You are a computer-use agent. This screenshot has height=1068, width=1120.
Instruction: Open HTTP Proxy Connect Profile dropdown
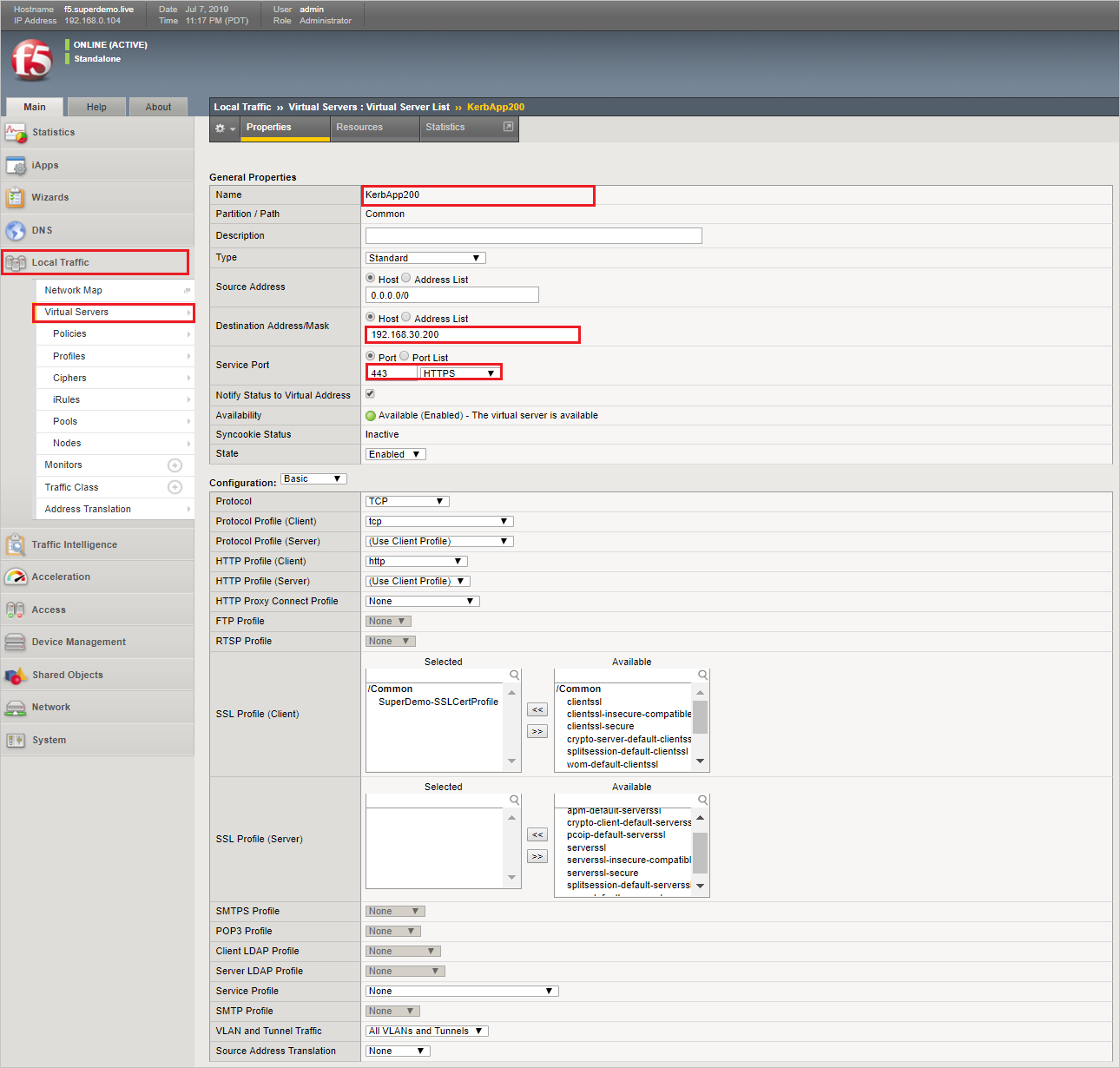423,601
